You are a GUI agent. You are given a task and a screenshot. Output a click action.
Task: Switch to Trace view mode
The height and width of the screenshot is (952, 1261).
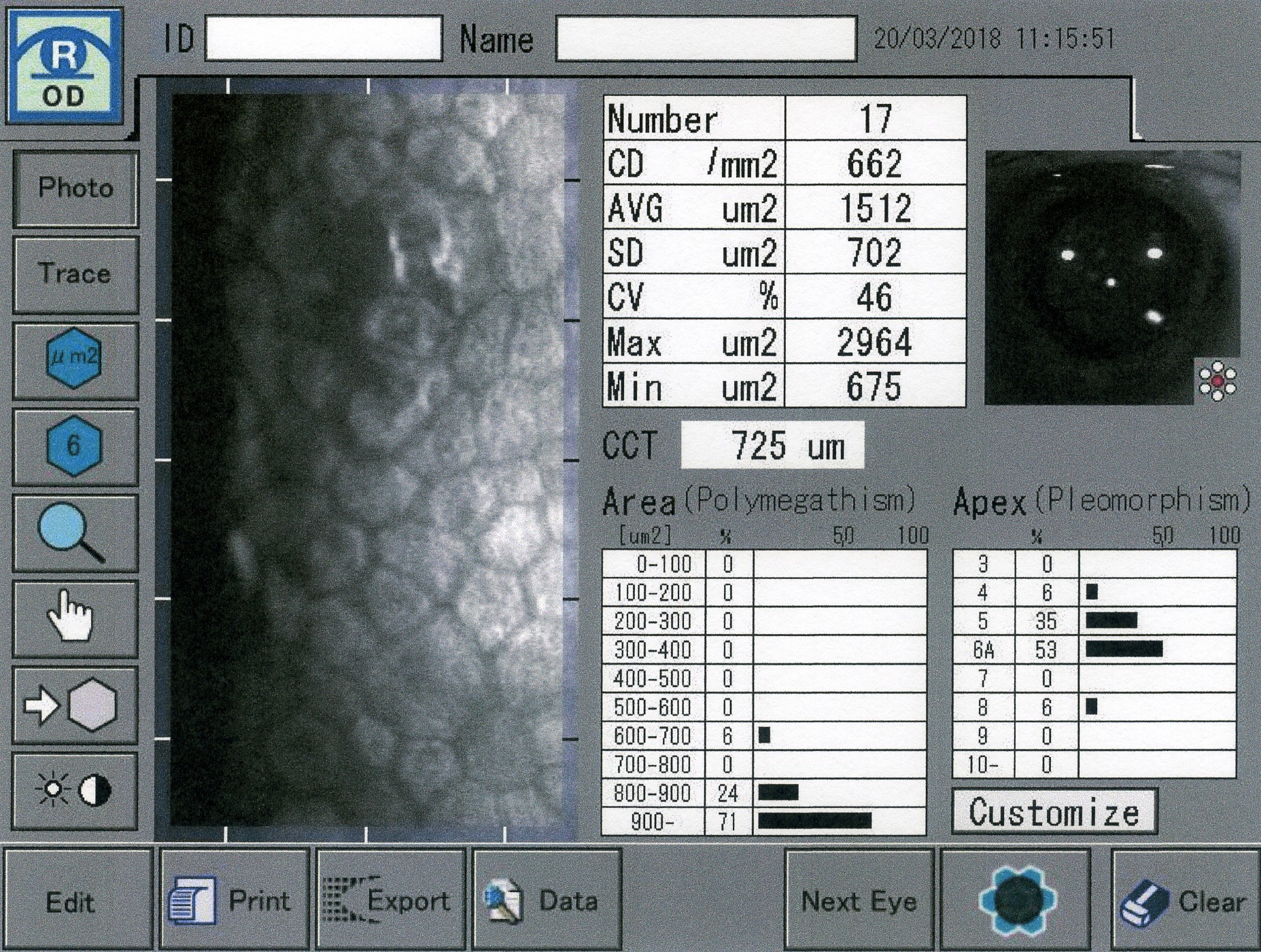(75, 274)
